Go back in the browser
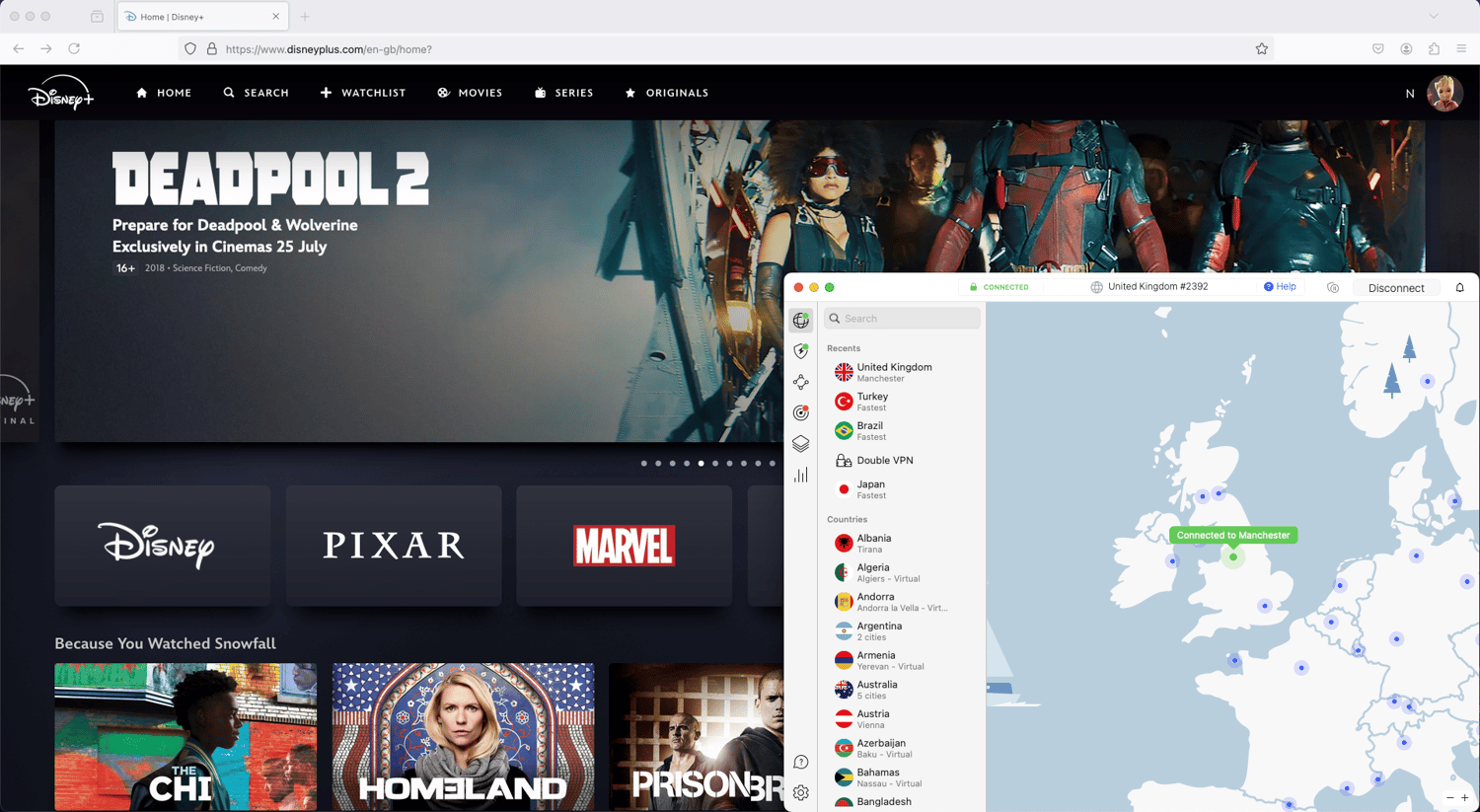 19,48
